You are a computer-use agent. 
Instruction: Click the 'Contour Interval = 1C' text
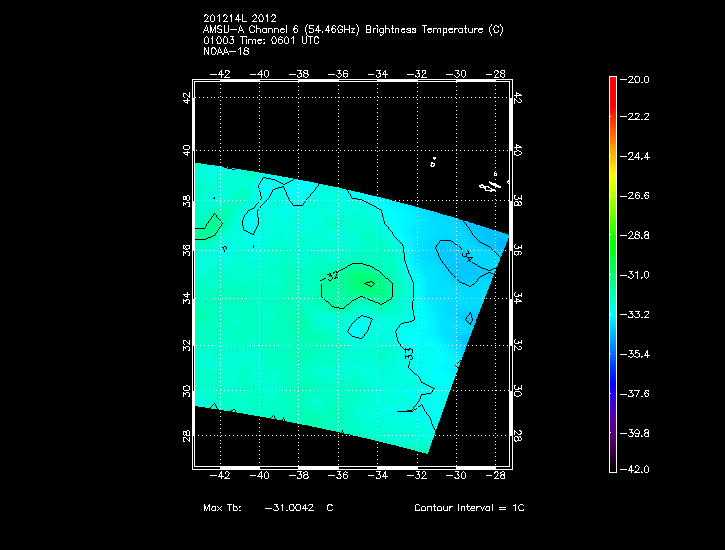tap(469, 508)
